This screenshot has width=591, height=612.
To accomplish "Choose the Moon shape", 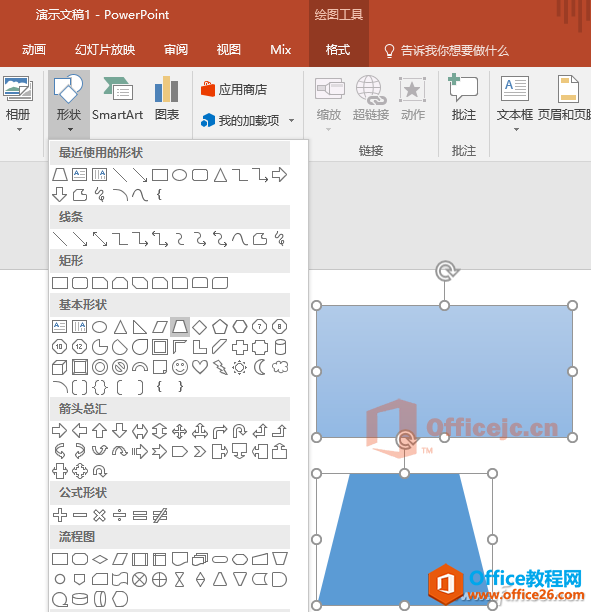I will pyautogui.click(x=260, y=367).
